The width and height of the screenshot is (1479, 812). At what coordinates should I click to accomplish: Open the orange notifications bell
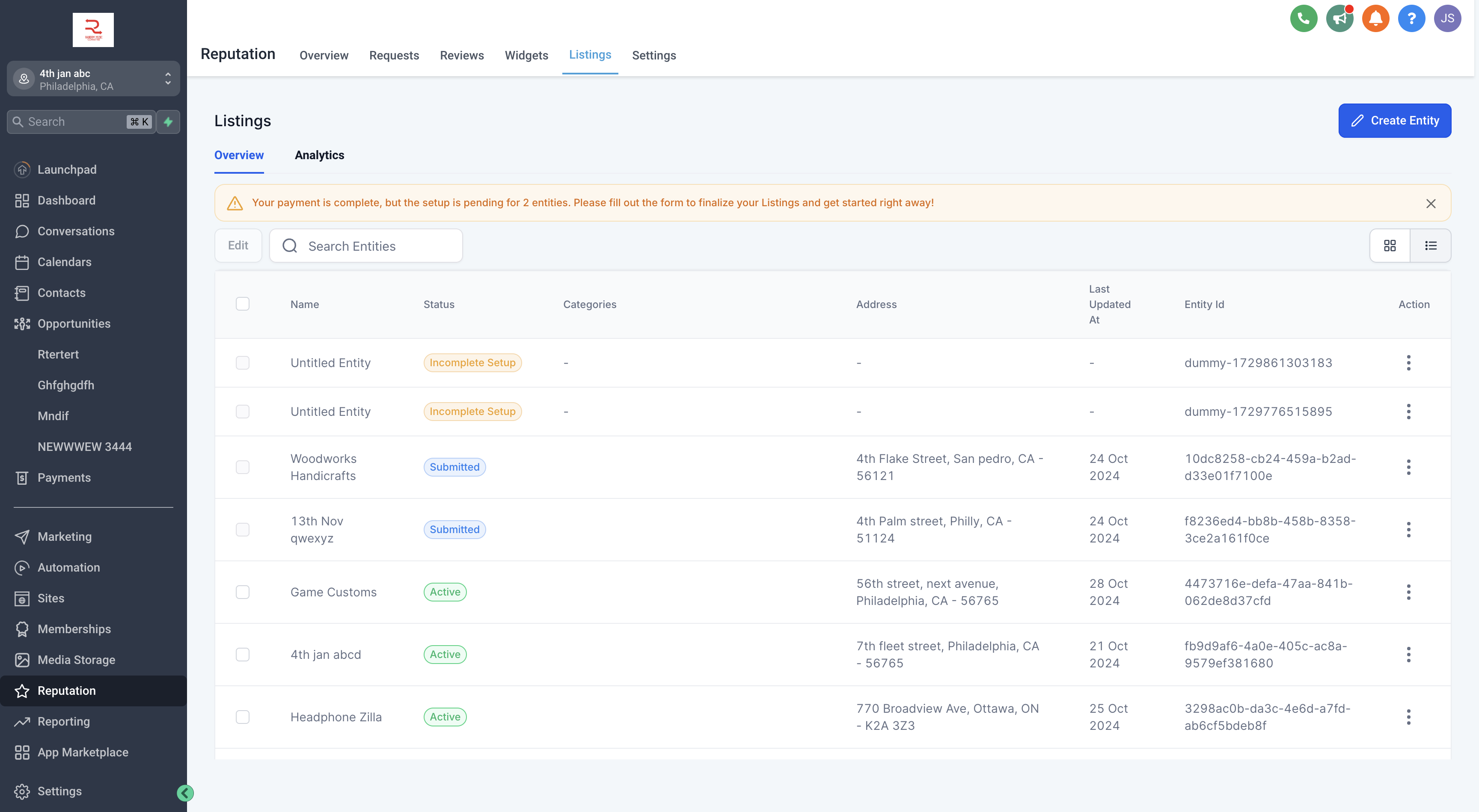click(1375, 18)
